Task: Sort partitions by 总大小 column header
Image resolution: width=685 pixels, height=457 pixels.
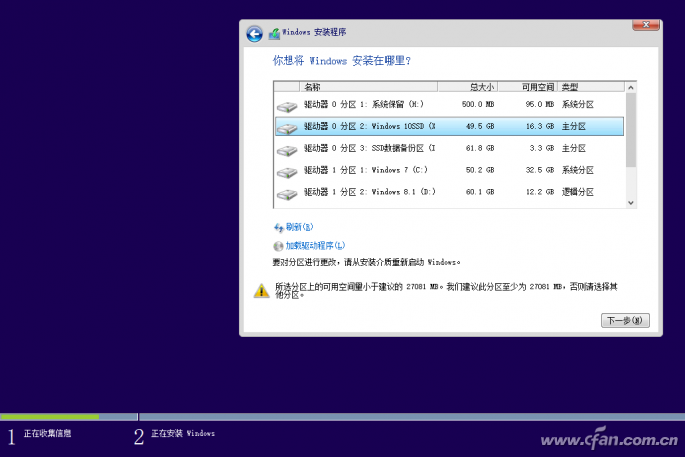Action: click(467, 87)
